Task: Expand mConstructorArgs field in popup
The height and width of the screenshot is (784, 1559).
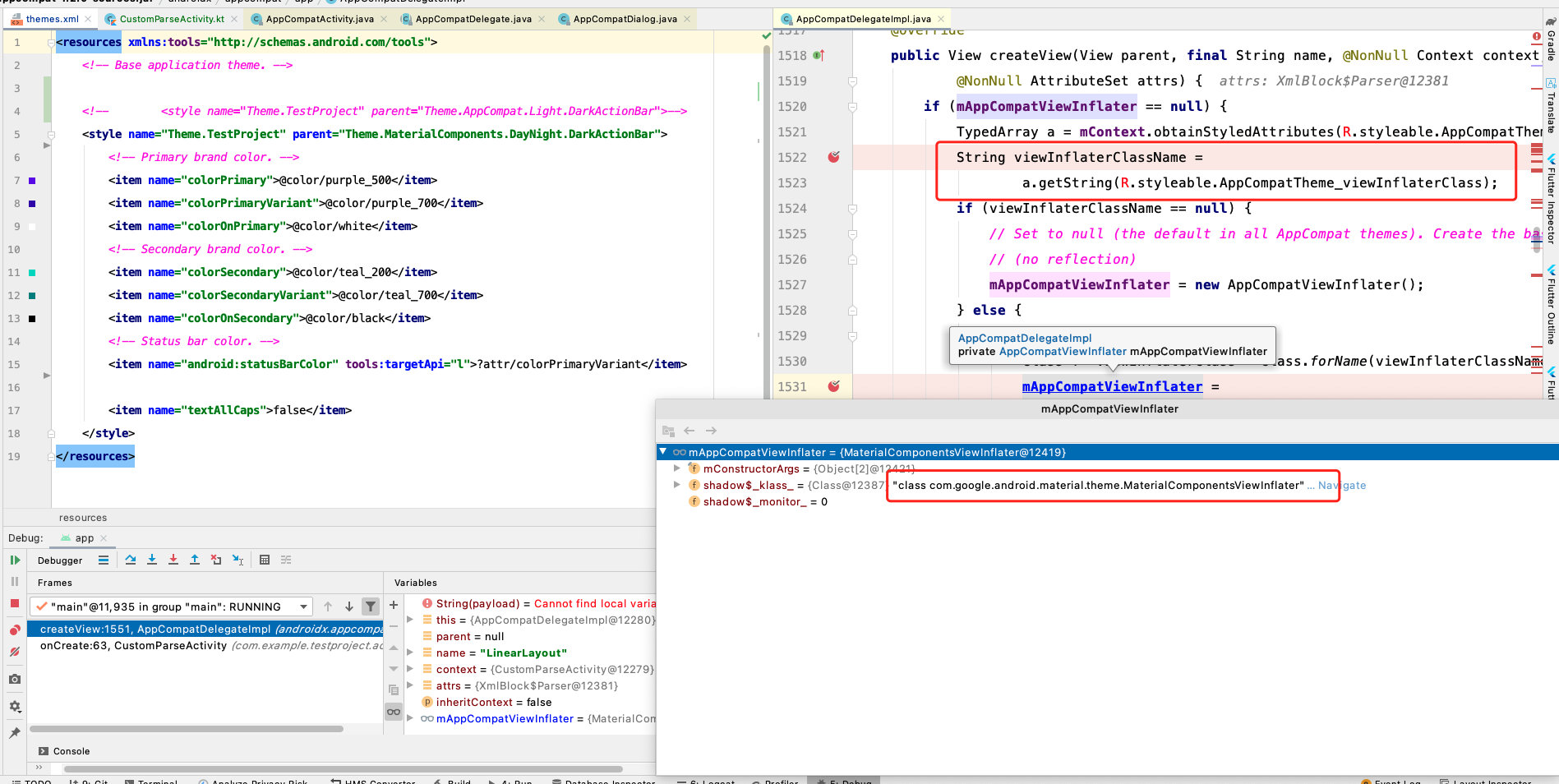Action: [677, 468]
